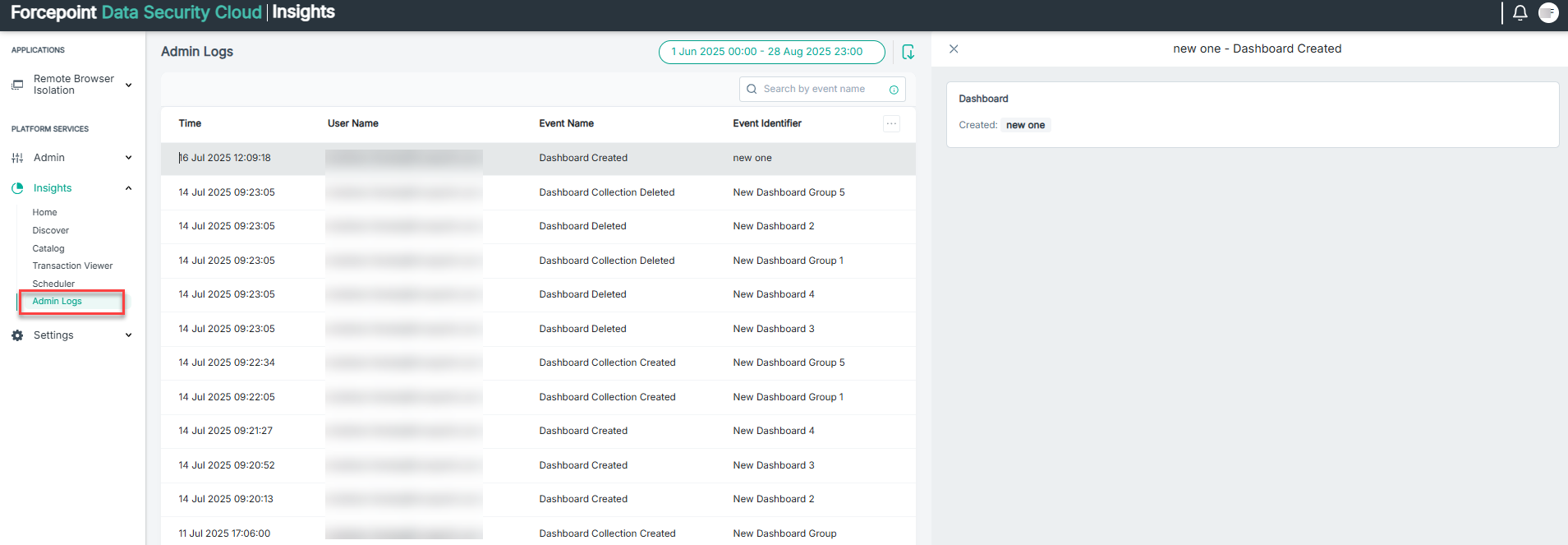1568x545 pixels.
Task: Click the search info icon
Action: [894, 90]
